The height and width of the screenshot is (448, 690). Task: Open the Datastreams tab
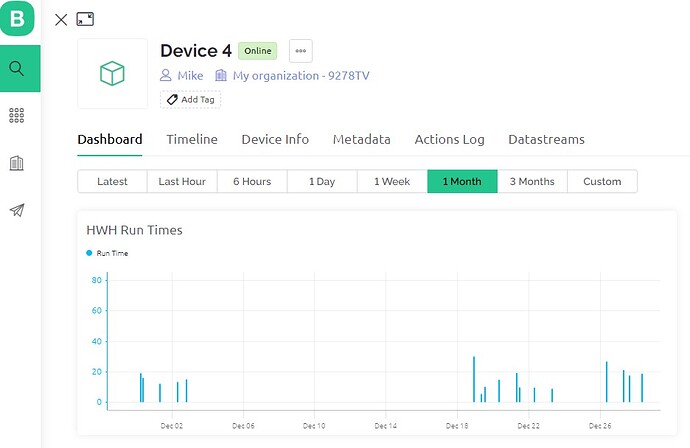[x=546, y=140]
